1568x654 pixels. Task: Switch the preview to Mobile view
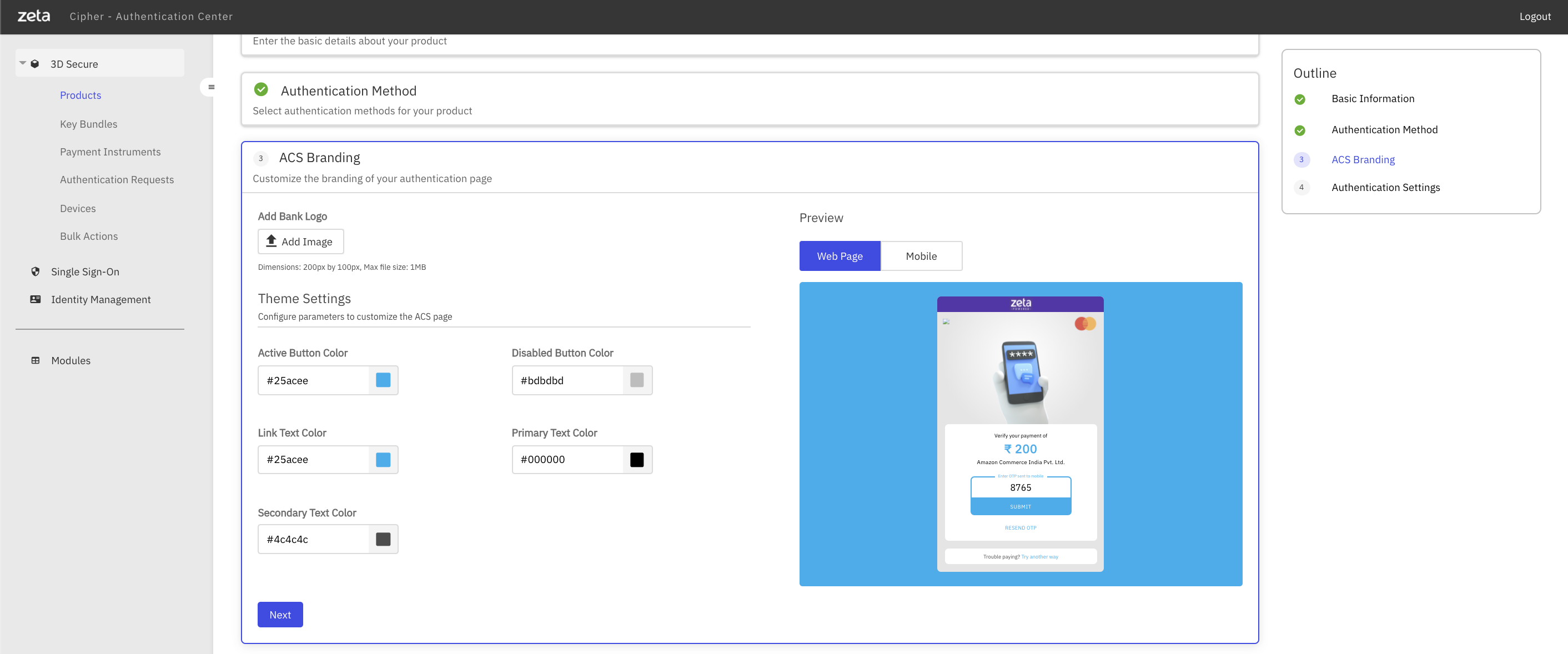(921, 255)
